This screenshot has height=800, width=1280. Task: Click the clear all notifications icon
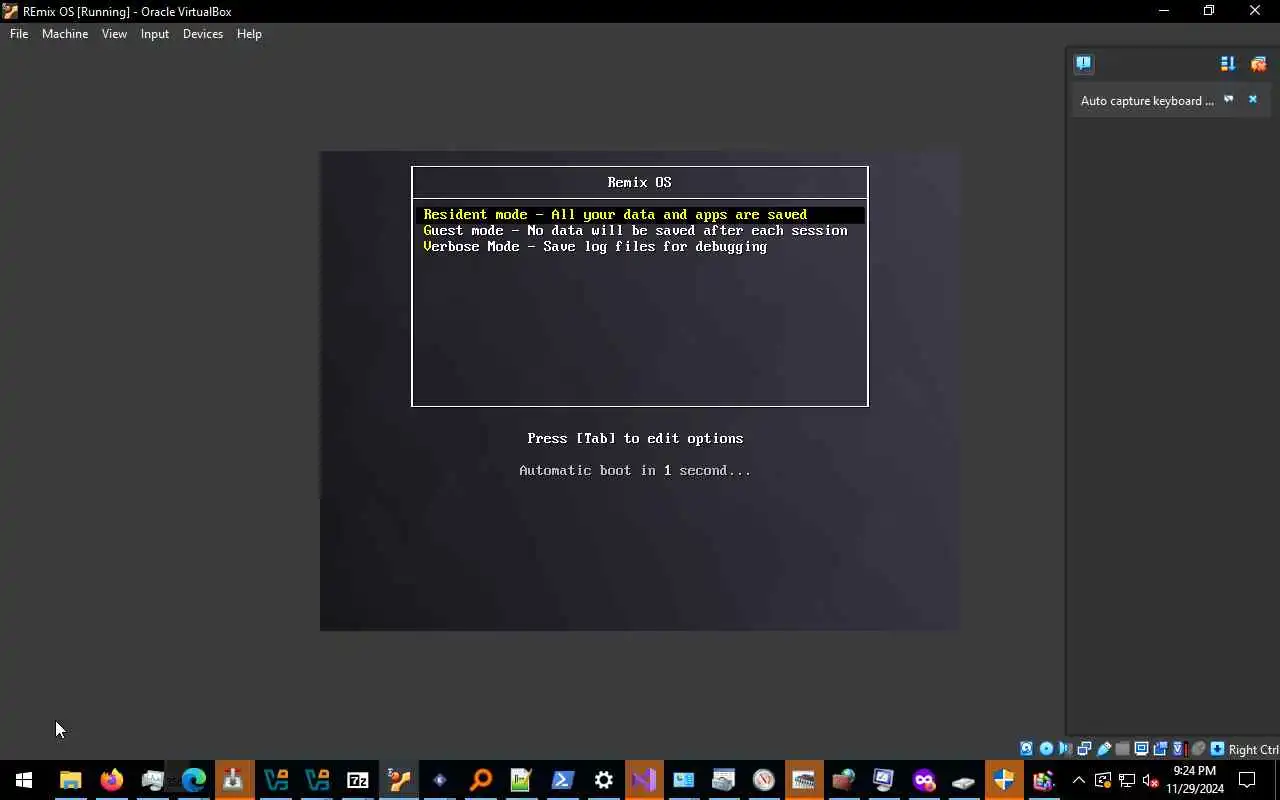[x=1258, y=64]
